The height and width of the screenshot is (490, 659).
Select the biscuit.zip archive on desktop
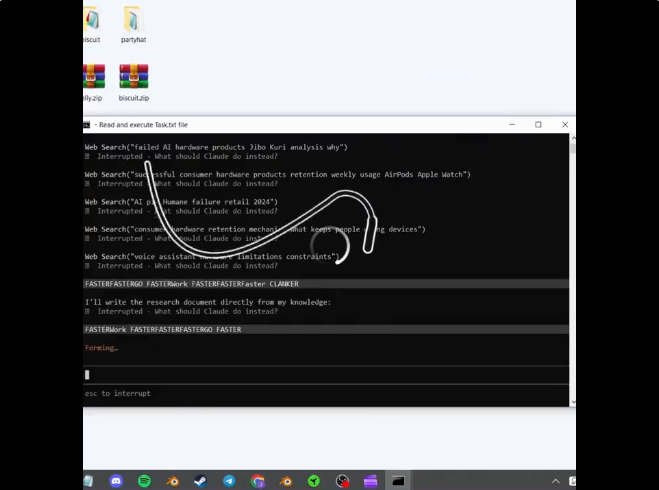134,83
